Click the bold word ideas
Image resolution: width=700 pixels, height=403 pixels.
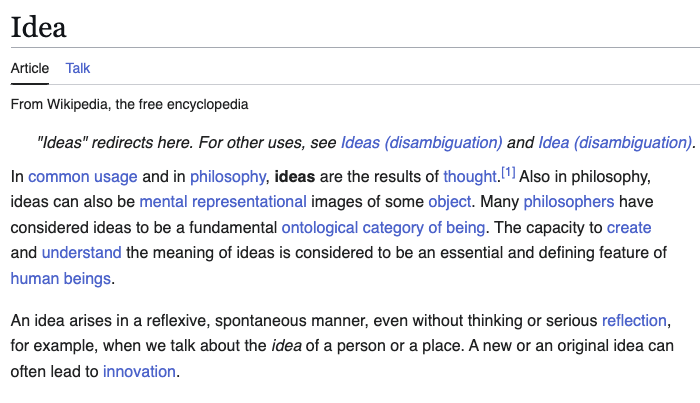[295, 177]
